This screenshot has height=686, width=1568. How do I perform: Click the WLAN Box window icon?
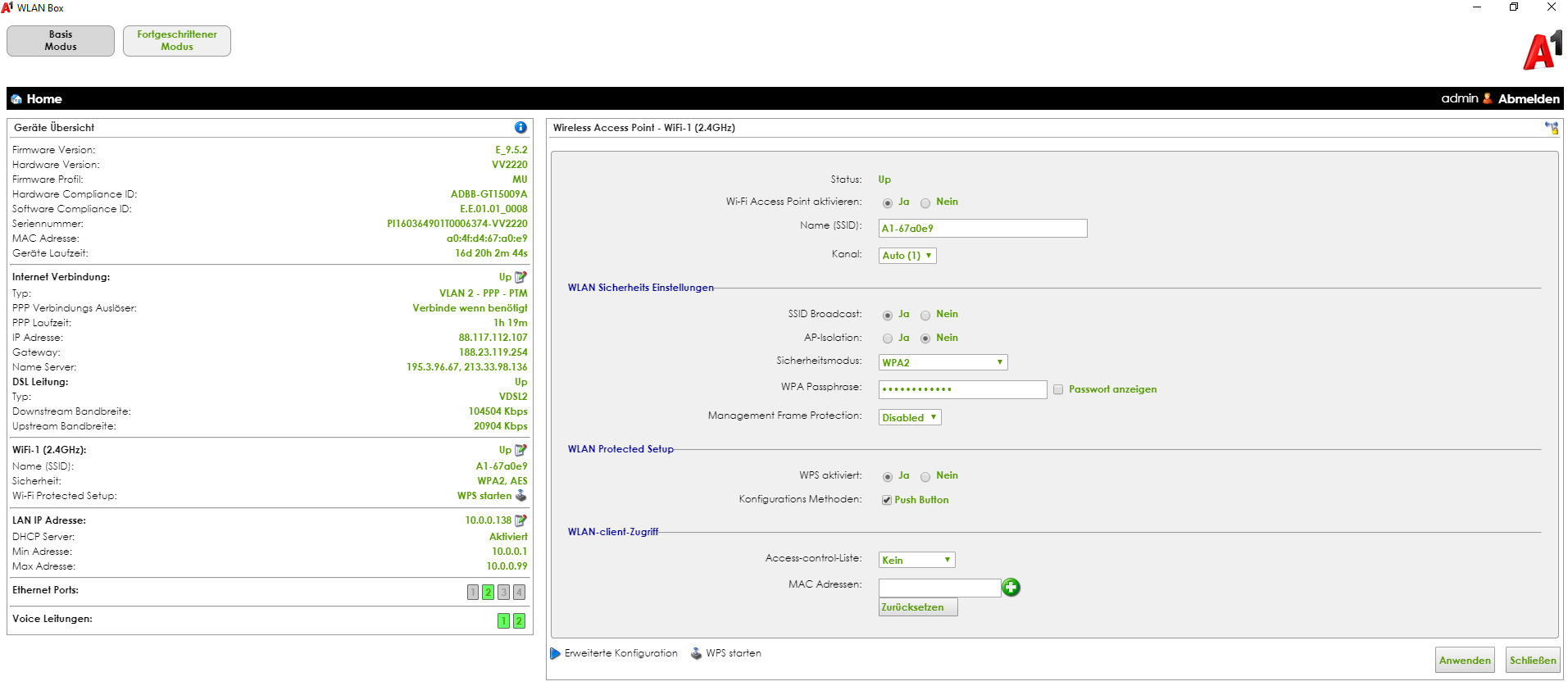[x=7, y=7]
